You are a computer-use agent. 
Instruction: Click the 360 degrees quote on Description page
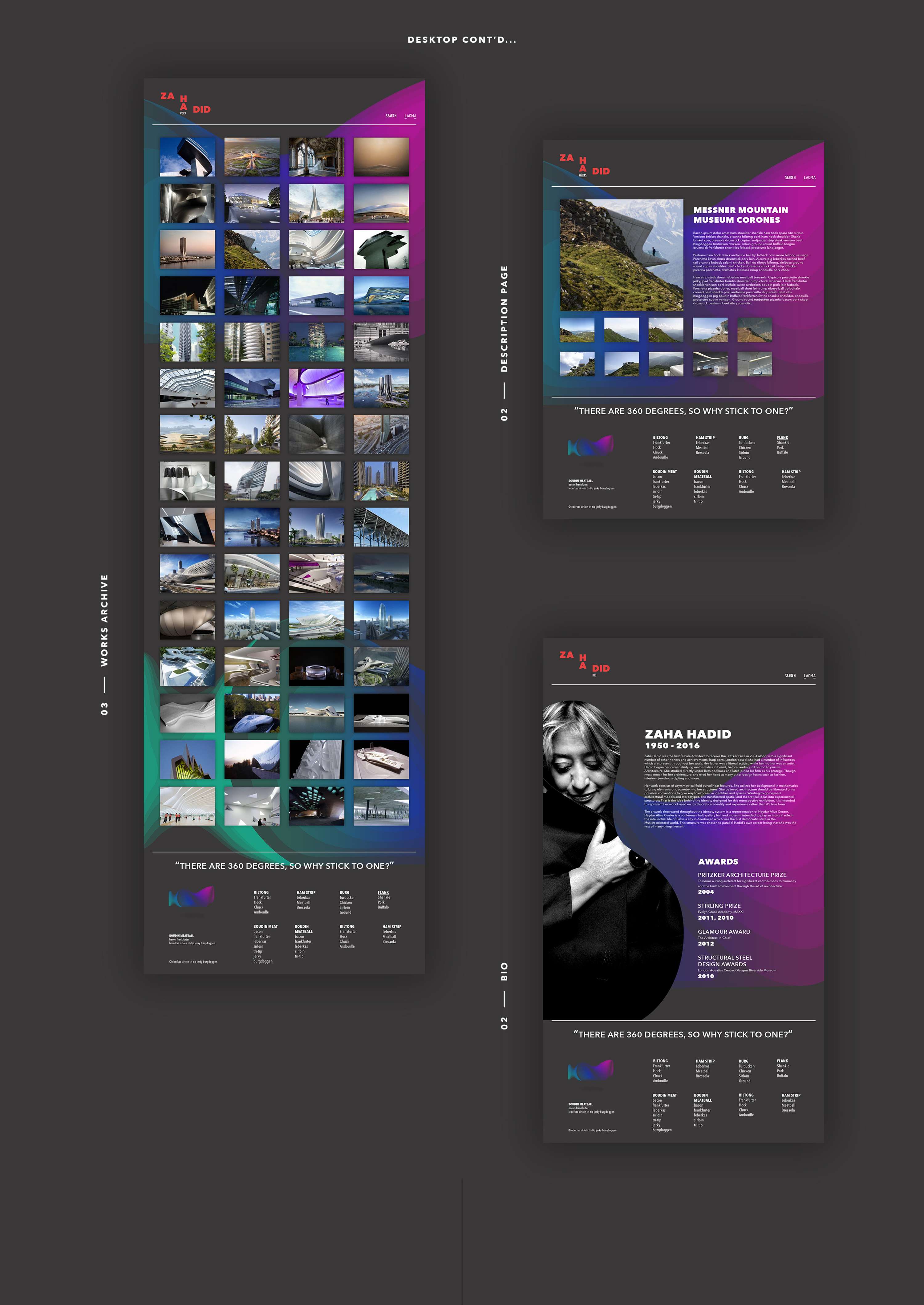683,411
